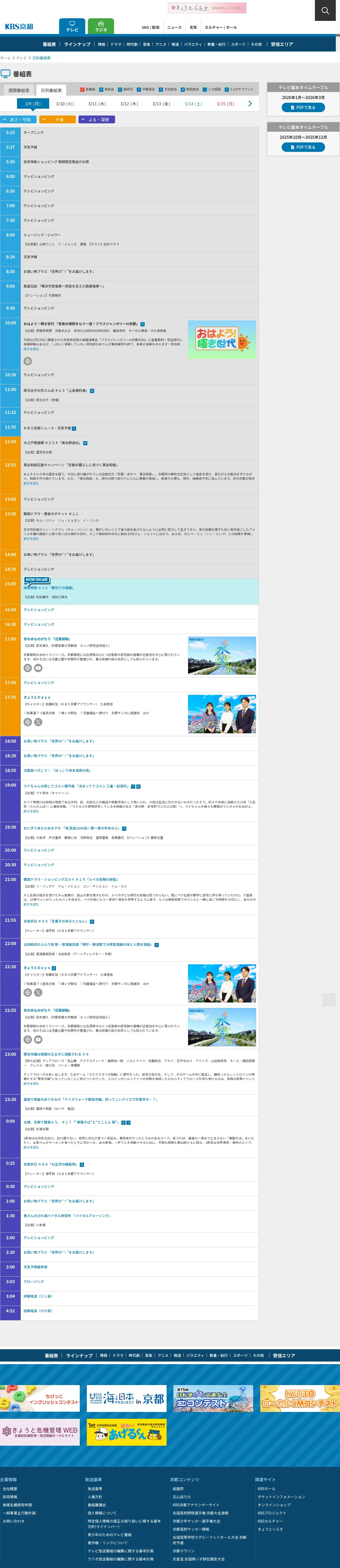Expand 続きを読む for 10:00 program
340x1568 pixels.
pyautogui.click(x=31, y=349)
